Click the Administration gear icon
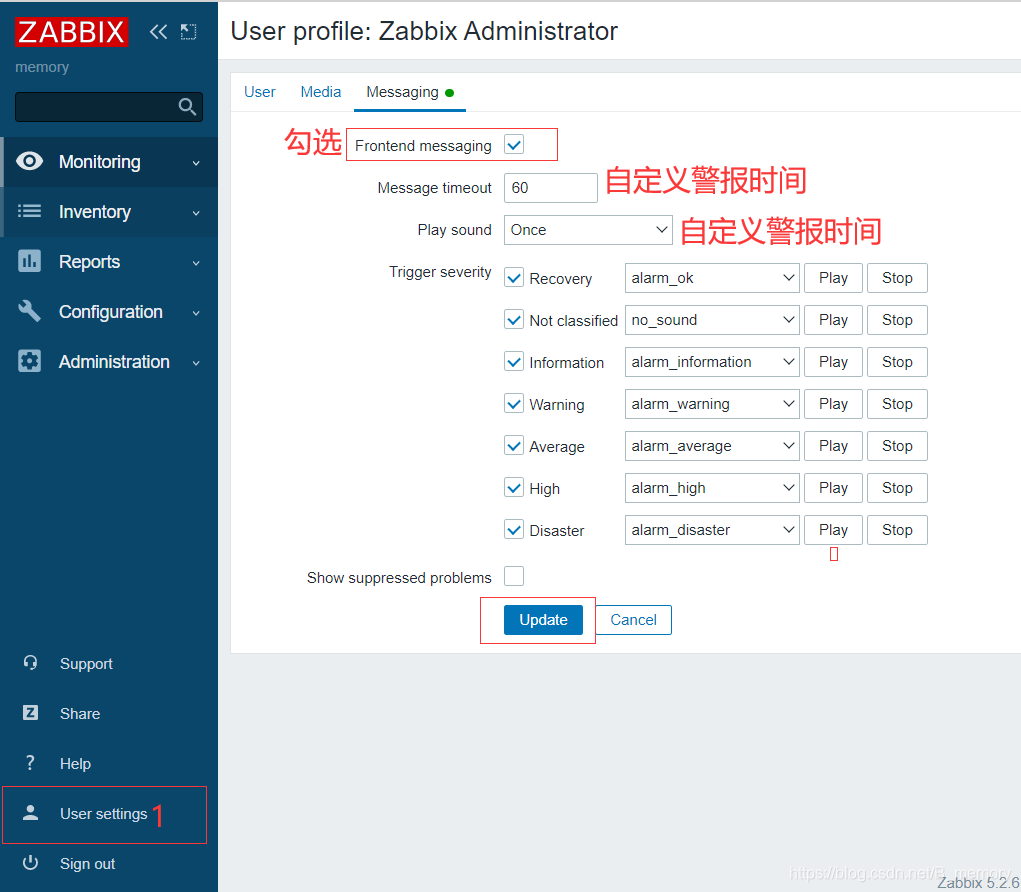Viewport: 1021px width, 892px height. click(x=29, y=361)
